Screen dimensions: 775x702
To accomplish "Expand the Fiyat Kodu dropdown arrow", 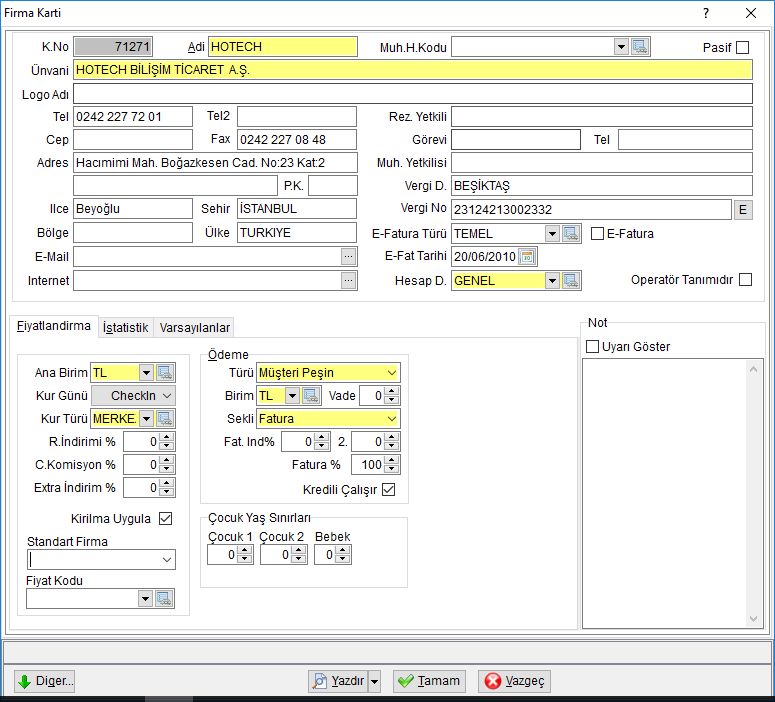I will tap(145, 599).
